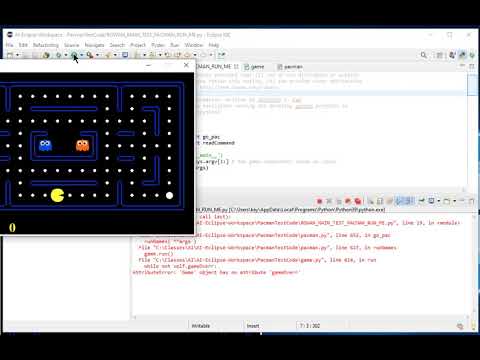Expand the External Tools dropdown arrow

click(98, 55)
